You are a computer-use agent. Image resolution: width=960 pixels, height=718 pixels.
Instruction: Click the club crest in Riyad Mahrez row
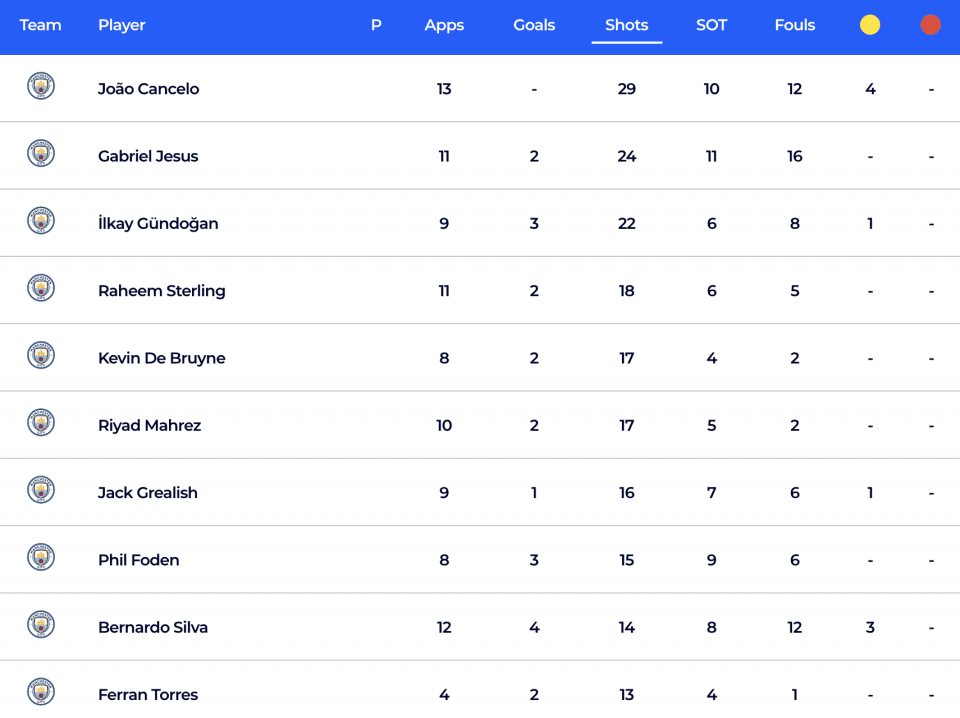tap(41, 422)
